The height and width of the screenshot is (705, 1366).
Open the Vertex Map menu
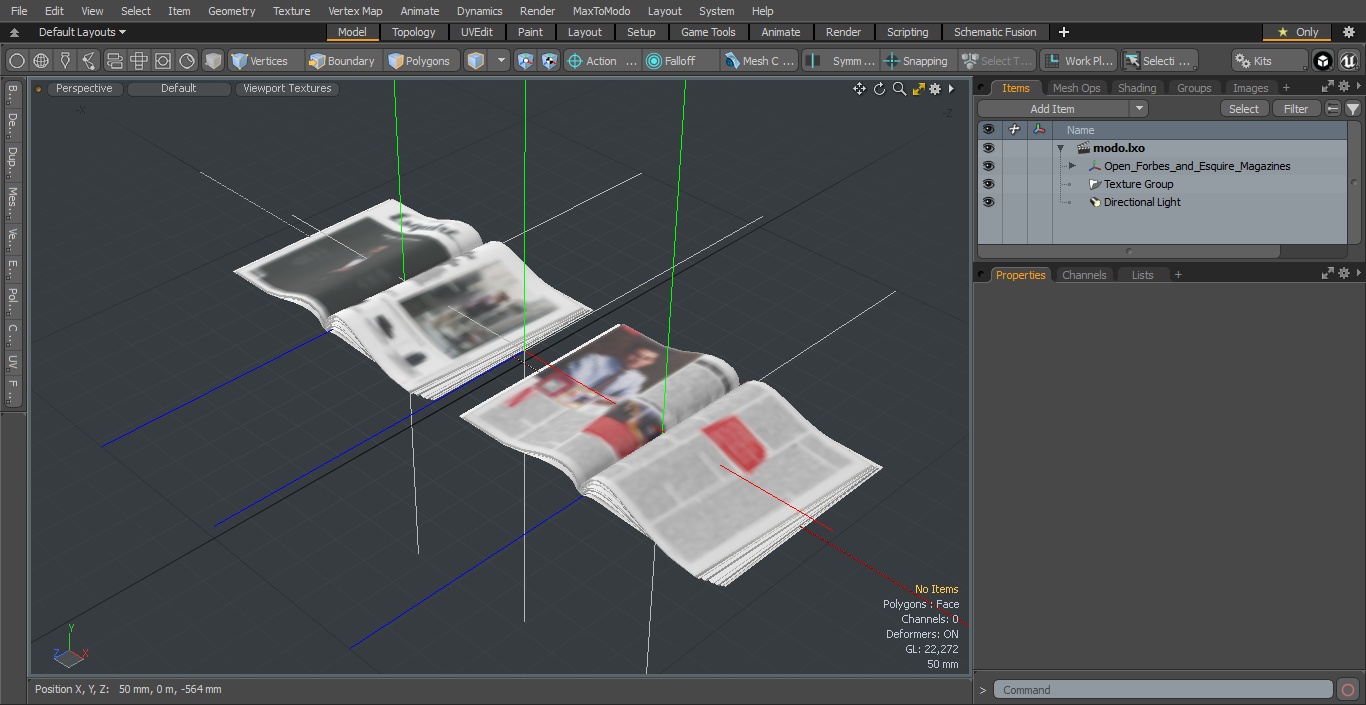355,11
